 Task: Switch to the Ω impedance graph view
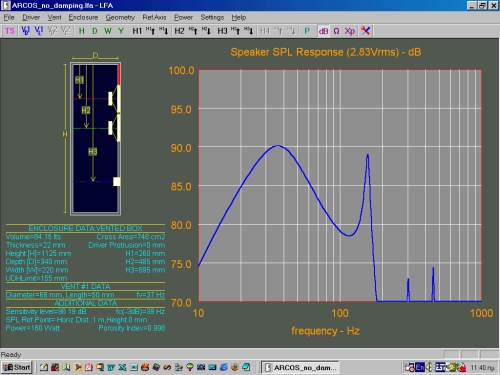336,31
